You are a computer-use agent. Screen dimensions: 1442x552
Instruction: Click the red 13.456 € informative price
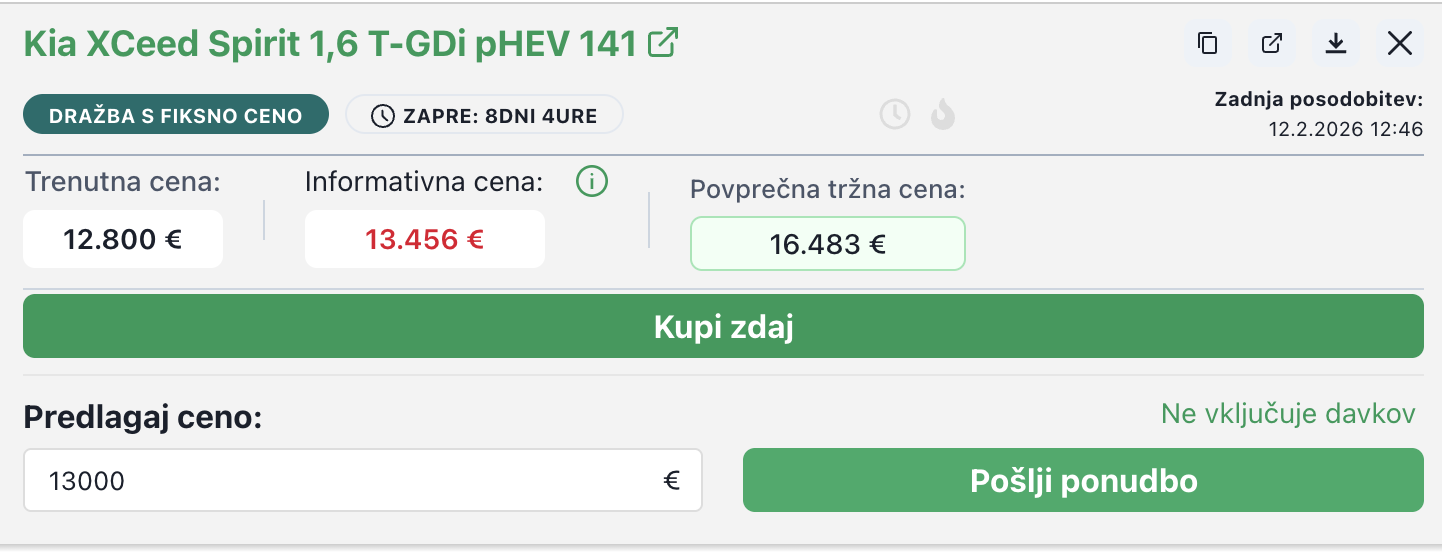click(425, 240)
